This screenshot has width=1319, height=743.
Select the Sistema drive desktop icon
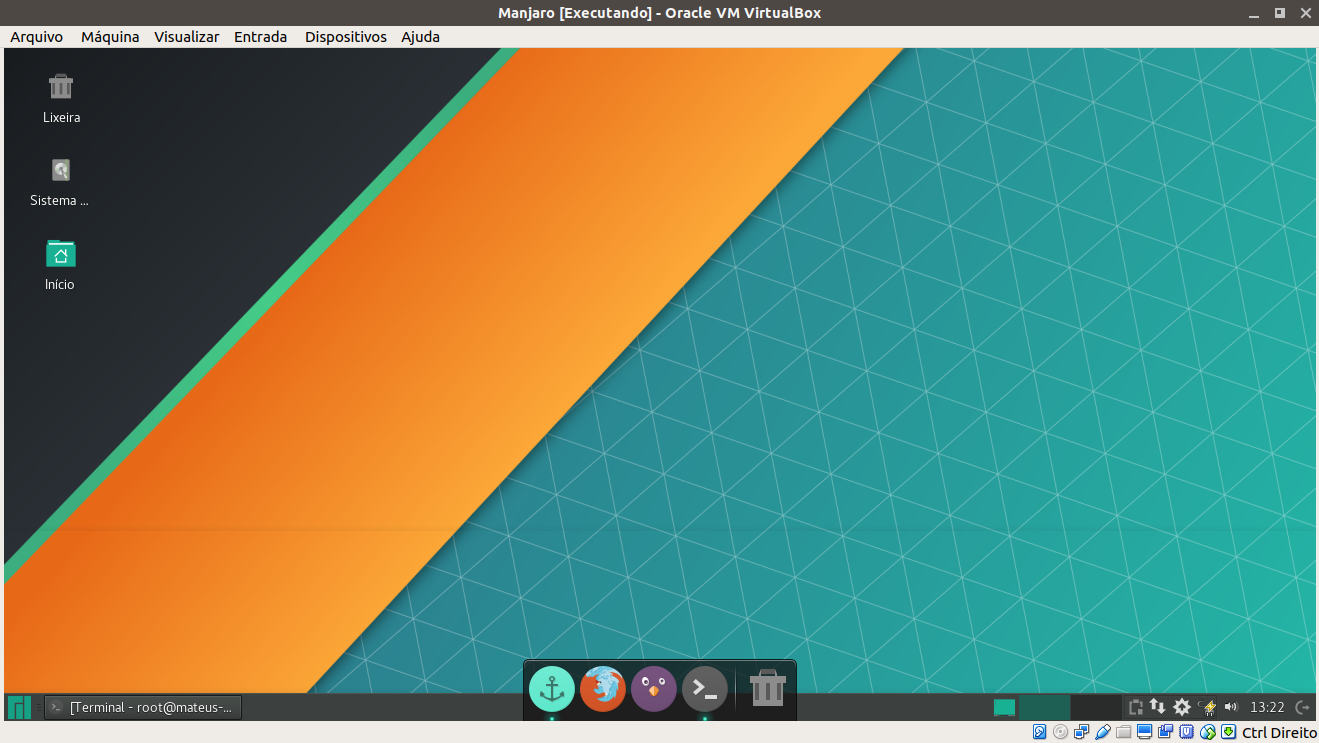click(x=61, y=170)
